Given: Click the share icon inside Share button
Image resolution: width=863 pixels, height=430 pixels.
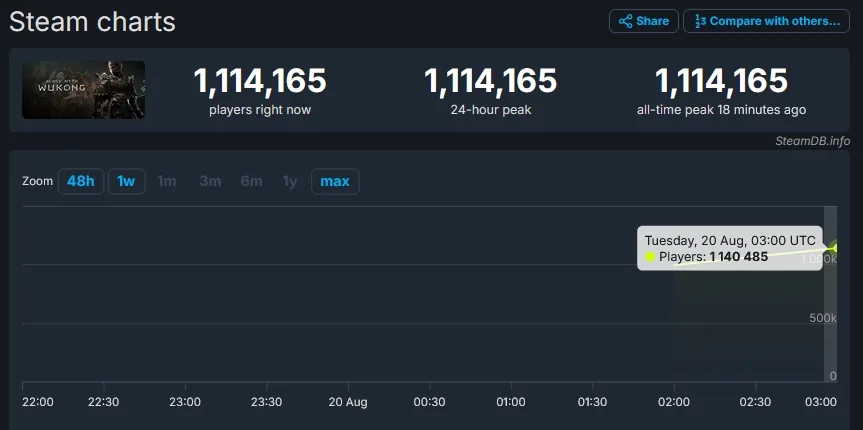Looking at the screenshot, I should tap(625, 21).
